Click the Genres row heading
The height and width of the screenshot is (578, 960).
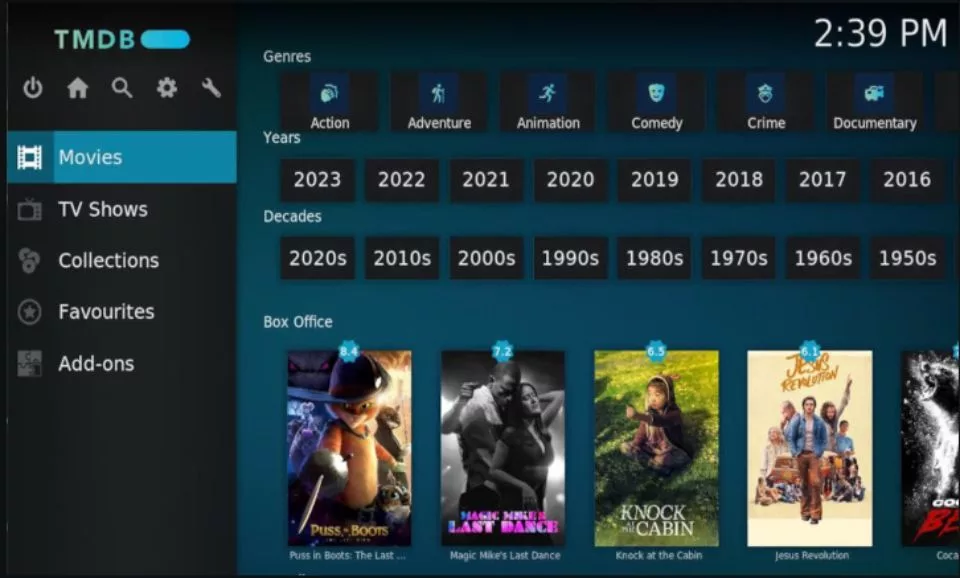[x=287, y=56]
